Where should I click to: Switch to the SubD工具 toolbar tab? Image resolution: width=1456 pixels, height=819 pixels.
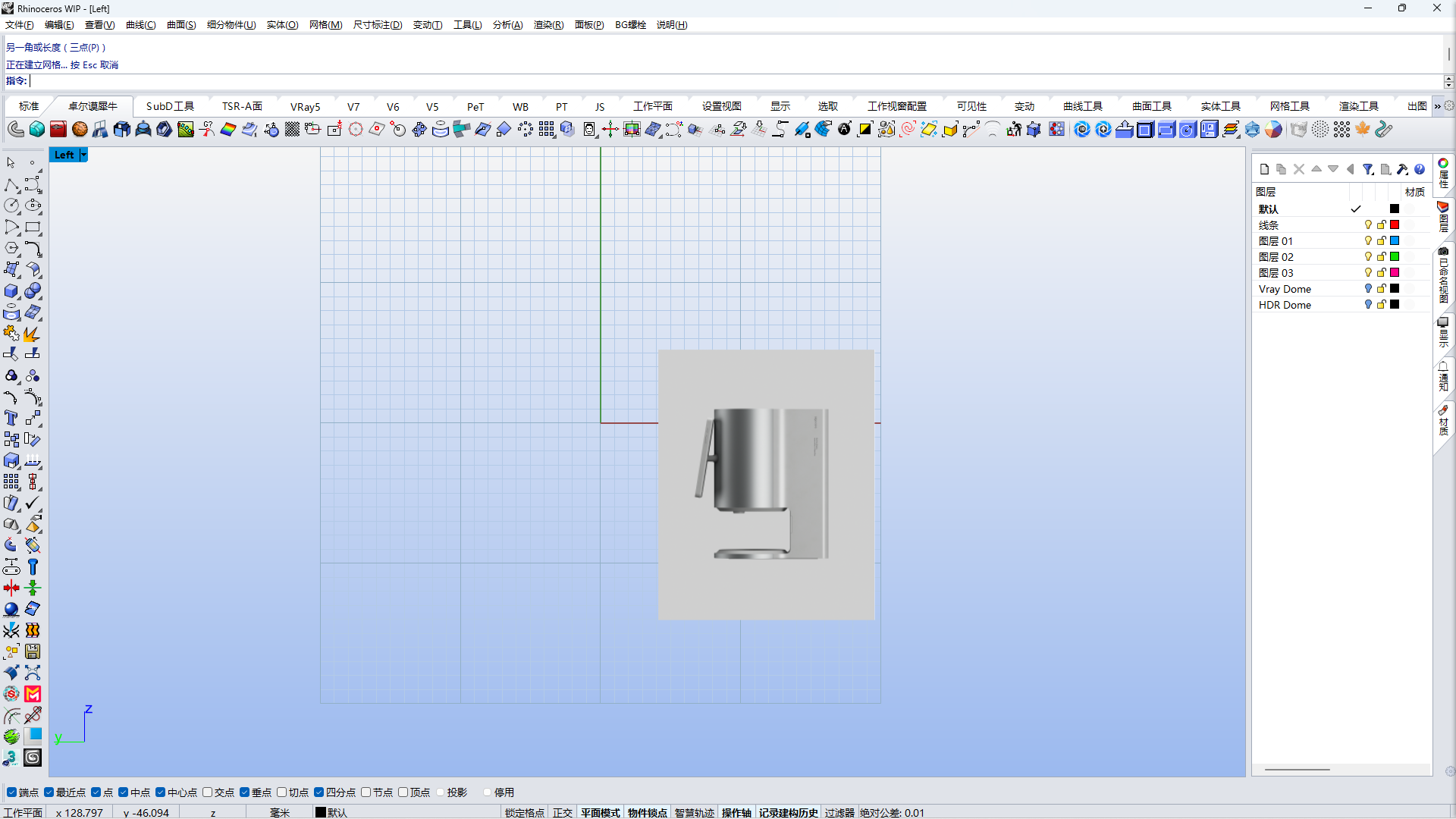170,106
